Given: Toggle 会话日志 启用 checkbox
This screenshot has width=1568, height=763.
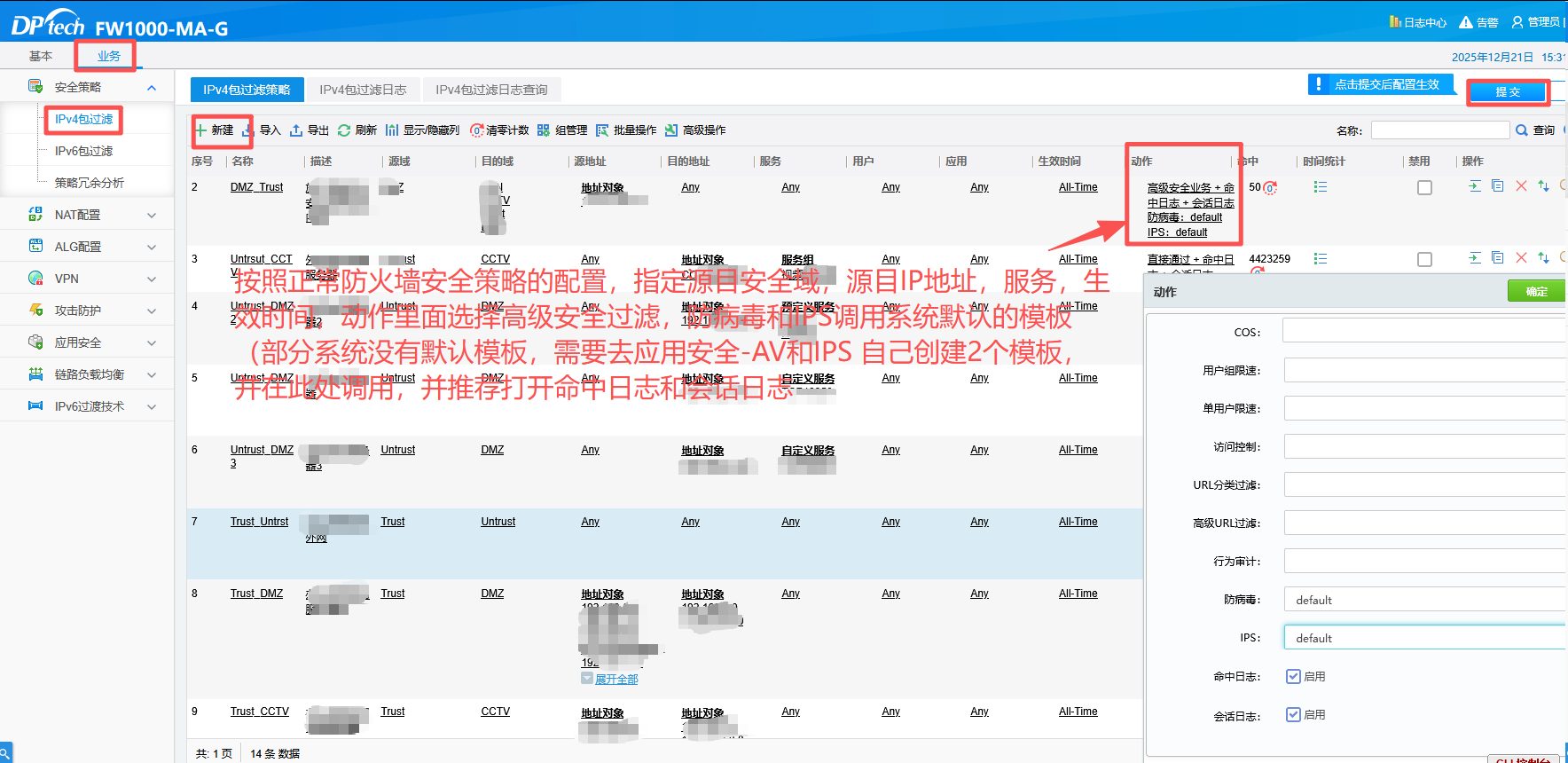Looking at the screenshot, I should (x=1293, y=714).
